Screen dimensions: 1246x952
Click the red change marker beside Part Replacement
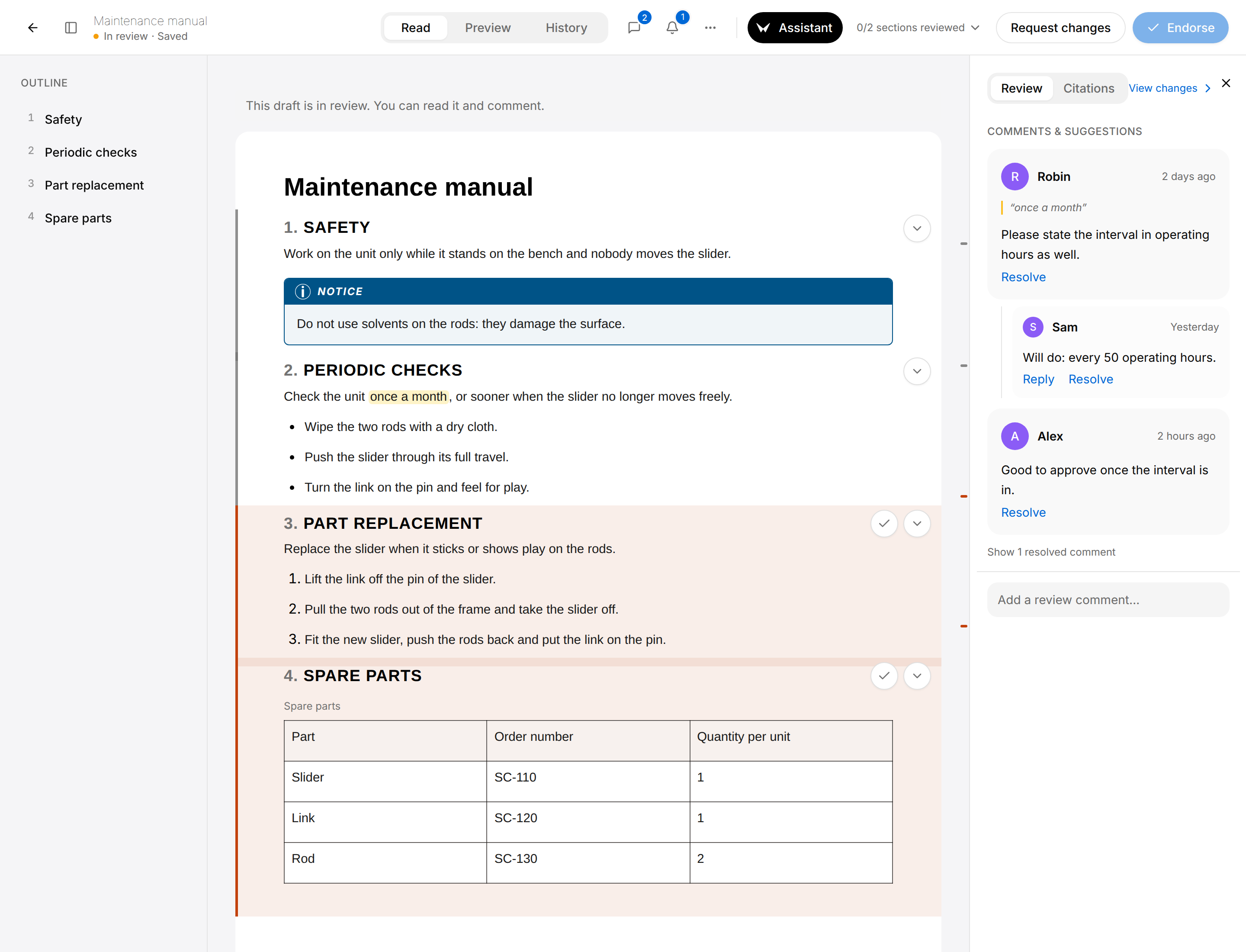(x=963, y=496)
